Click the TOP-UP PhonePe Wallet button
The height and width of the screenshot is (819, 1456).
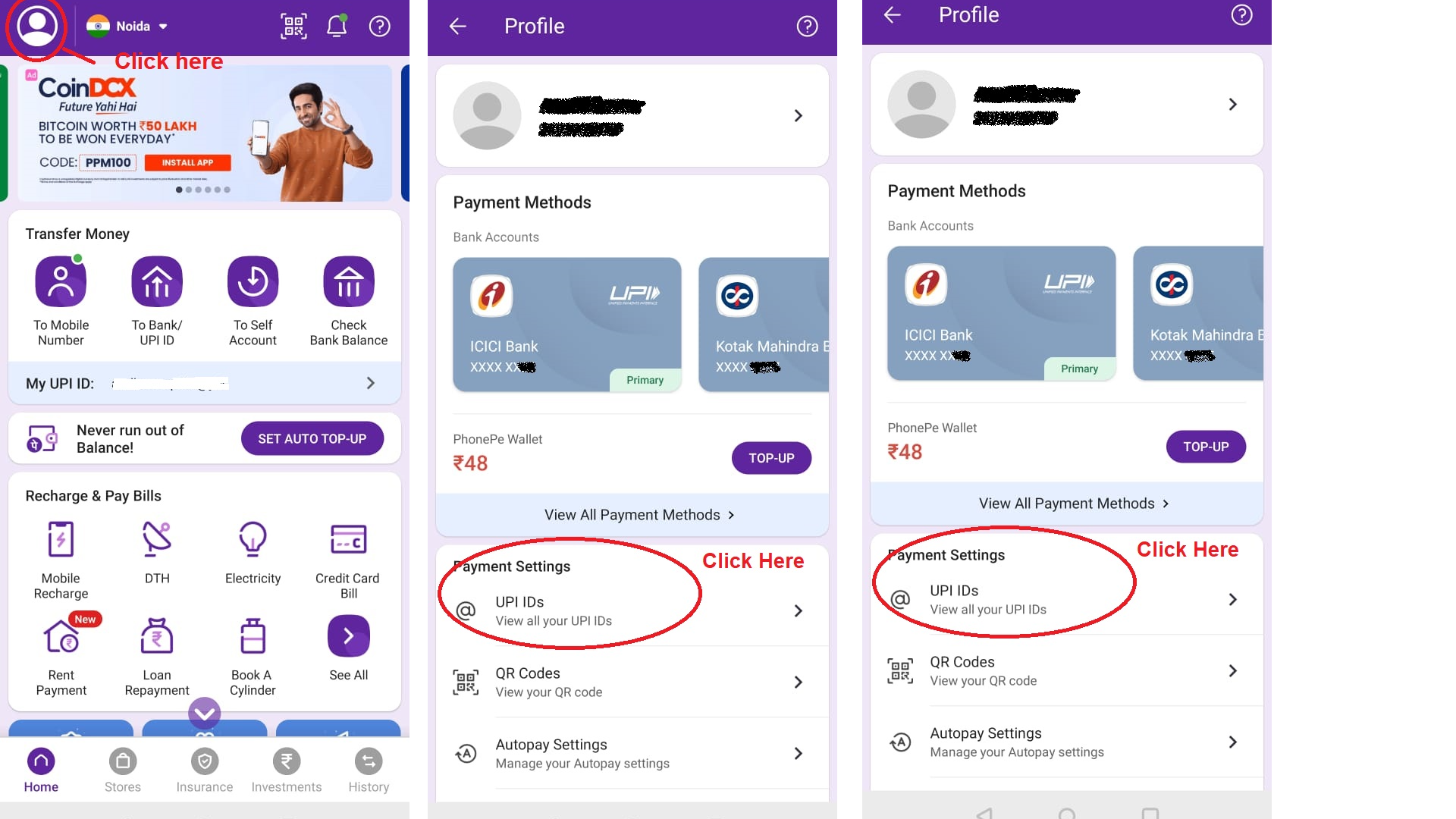(770, 457)
